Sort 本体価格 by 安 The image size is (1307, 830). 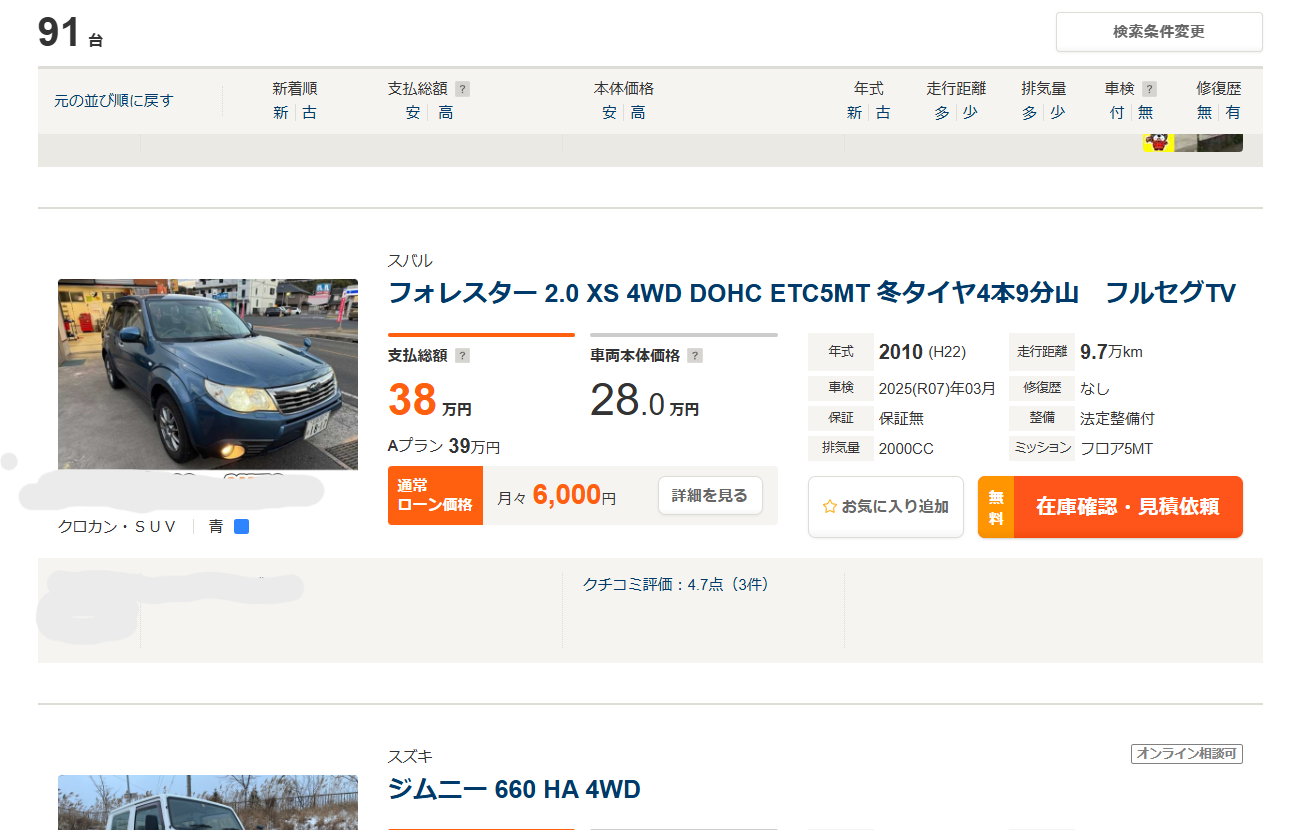pyautogui.click(x=609, y=113)
